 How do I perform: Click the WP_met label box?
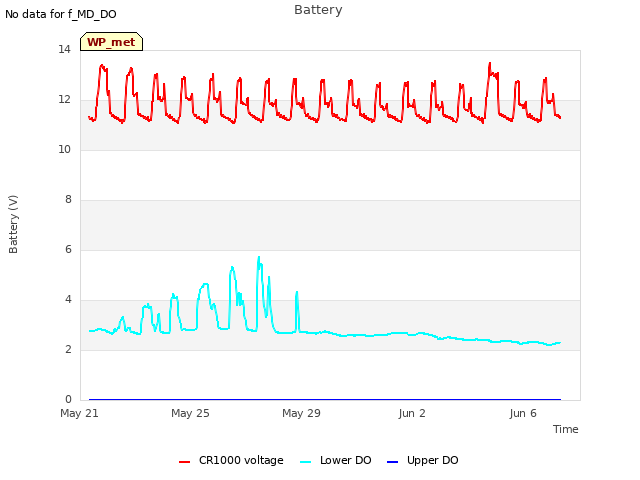coord(111,42)
